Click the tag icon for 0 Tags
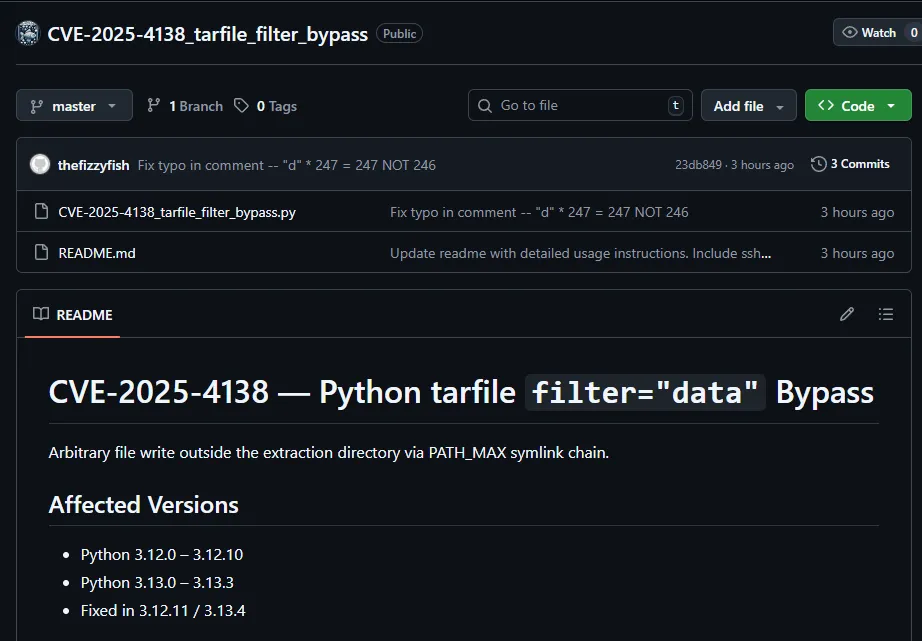This screenshot has height=641, width=922. (x=241, y=106)
